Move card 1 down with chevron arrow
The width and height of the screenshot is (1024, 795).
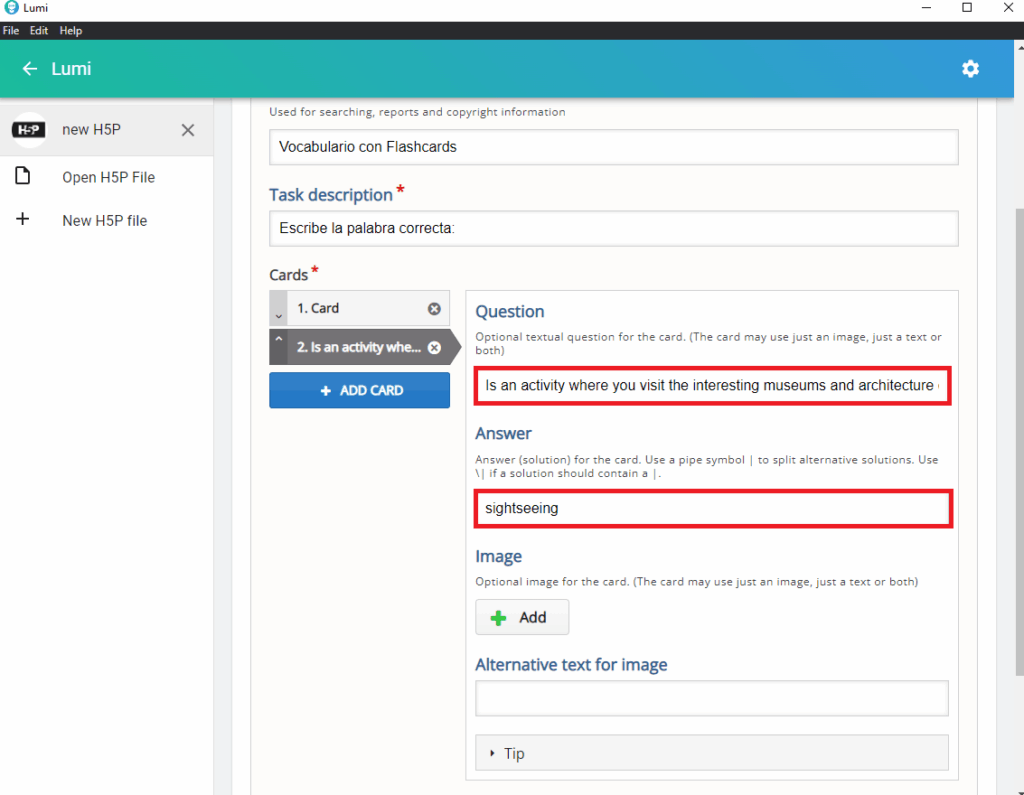[278, 315]
